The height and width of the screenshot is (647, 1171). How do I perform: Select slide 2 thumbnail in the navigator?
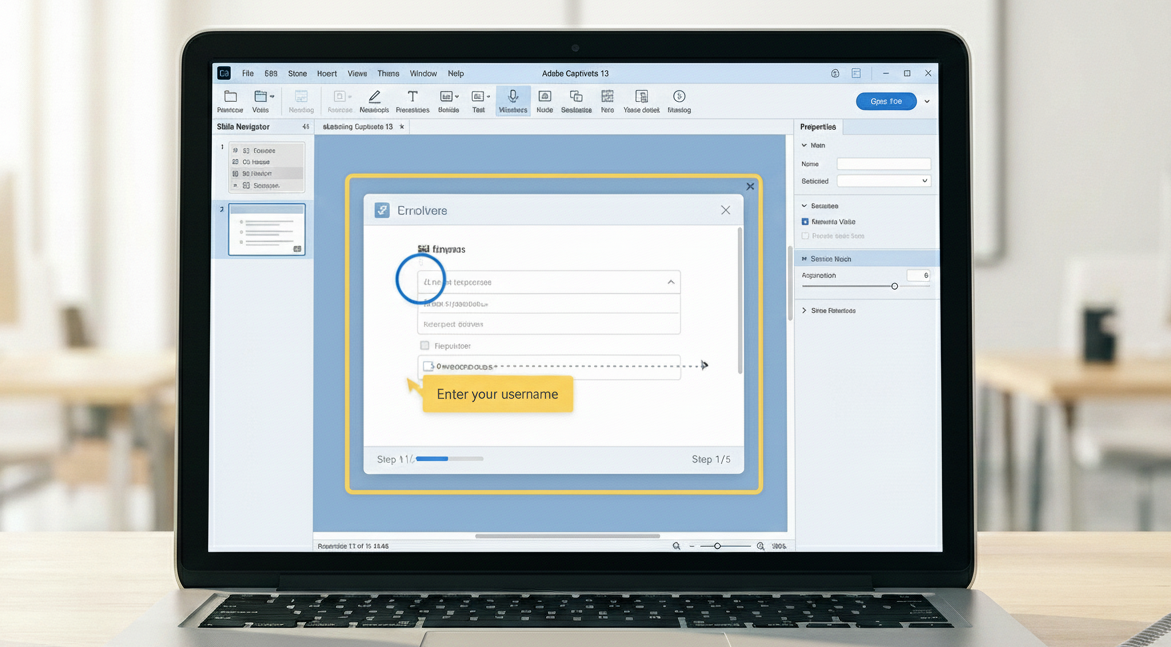coord(267,229)
